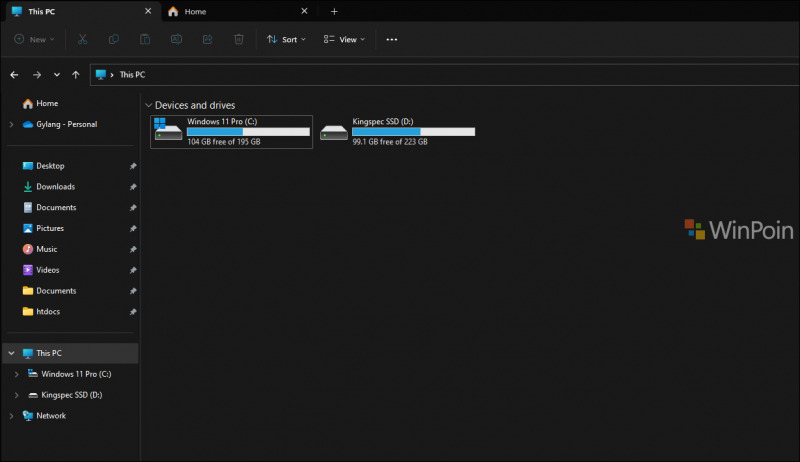
Task: Click Kingspec SSD (D:) drive icon
Action: [x=334, y=133]
